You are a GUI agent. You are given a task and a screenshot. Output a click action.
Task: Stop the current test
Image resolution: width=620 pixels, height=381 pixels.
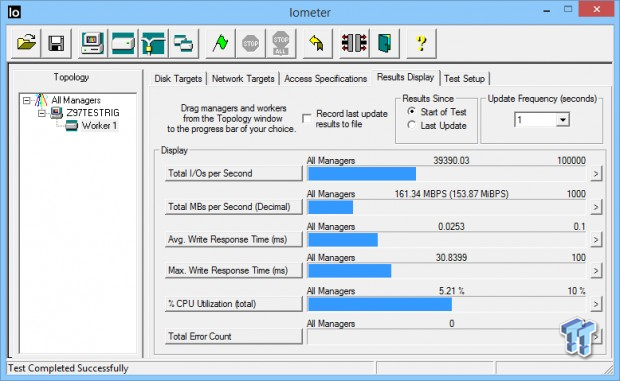(251, 43)
